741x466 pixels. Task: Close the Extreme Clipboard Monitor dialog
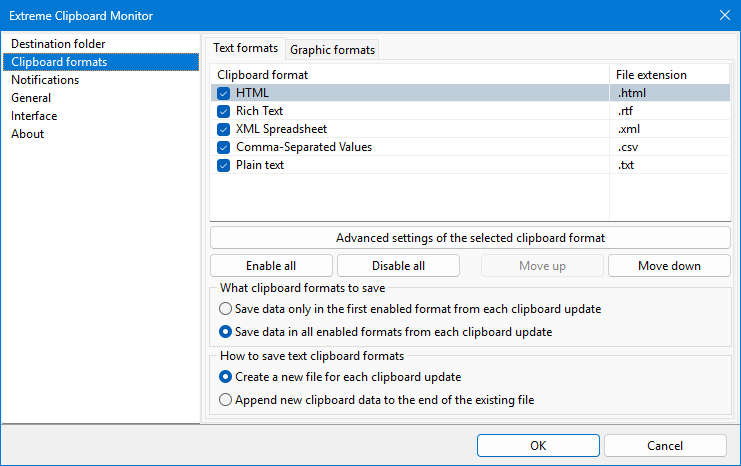pyautogui.click(x=724, y=15)
